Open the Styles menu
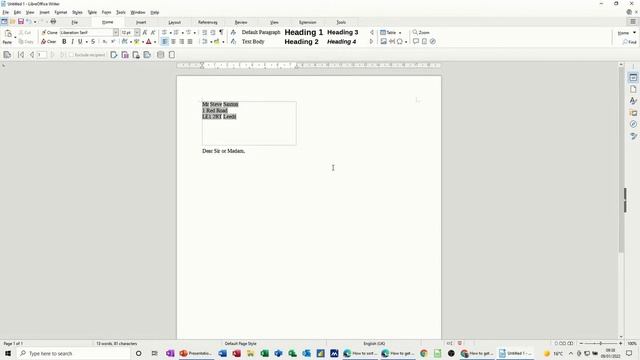Image resolution: width=640 pixels, height=360 pixels. (x=77, y=12)
